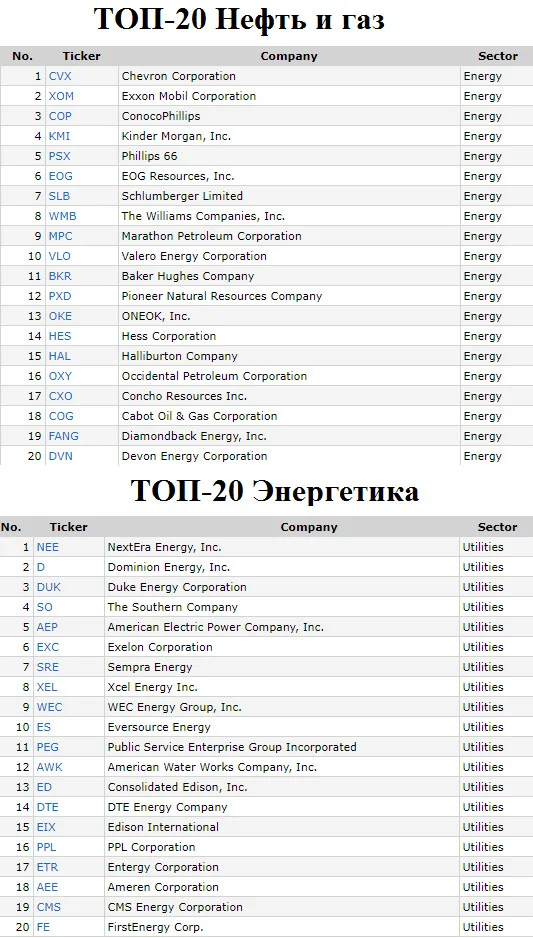The height and width of the screenshot is (938, 533).
Task: Open the NEE ticker link
Action: tap(48, 547)
